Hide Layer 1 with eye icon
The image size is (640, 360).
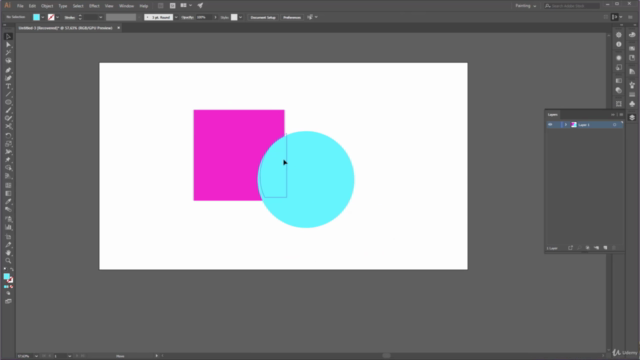click(x=550, y=124)
